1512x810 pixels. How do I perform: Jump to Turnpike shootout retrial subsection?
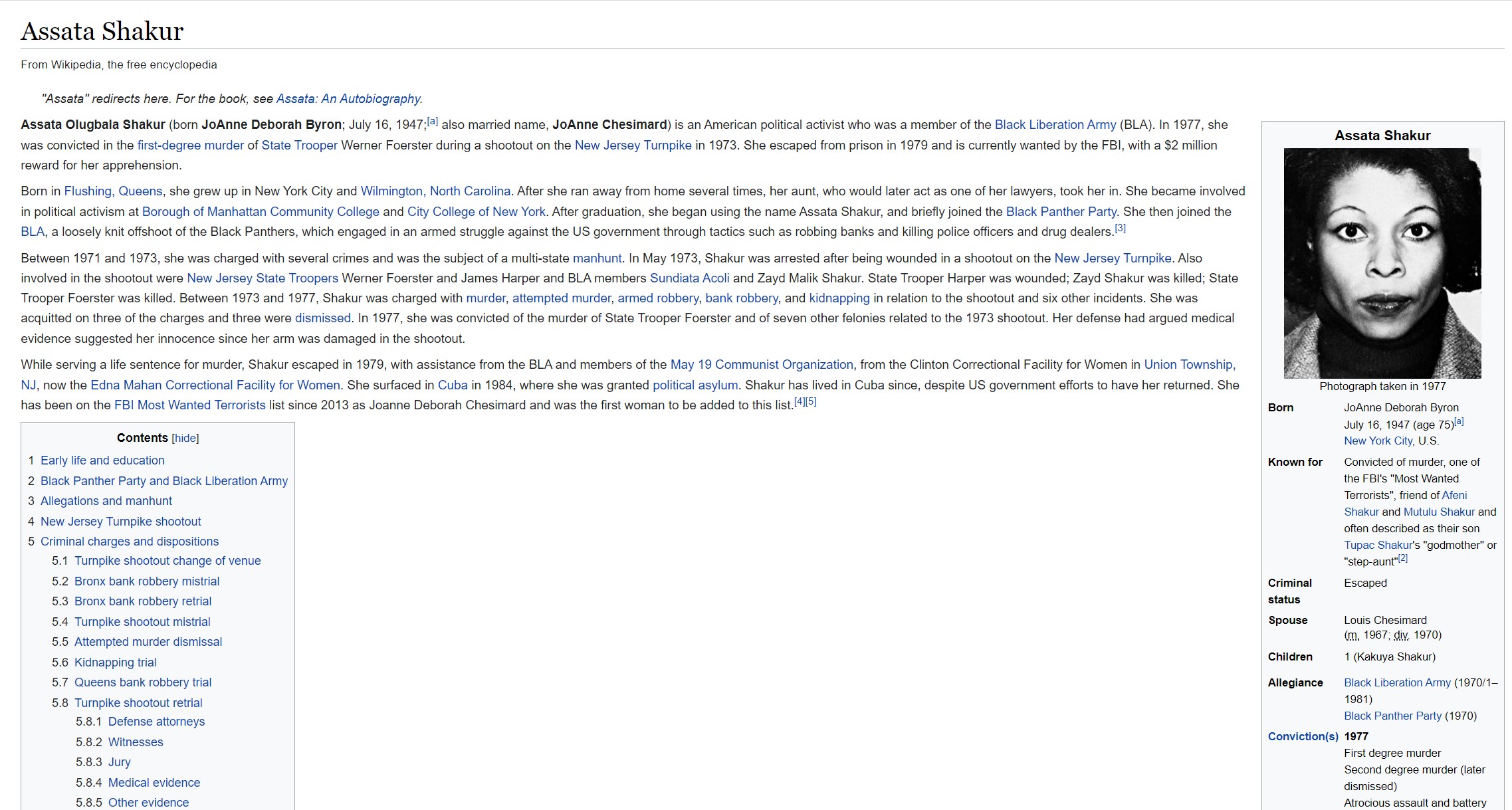(x=138, y=703)
